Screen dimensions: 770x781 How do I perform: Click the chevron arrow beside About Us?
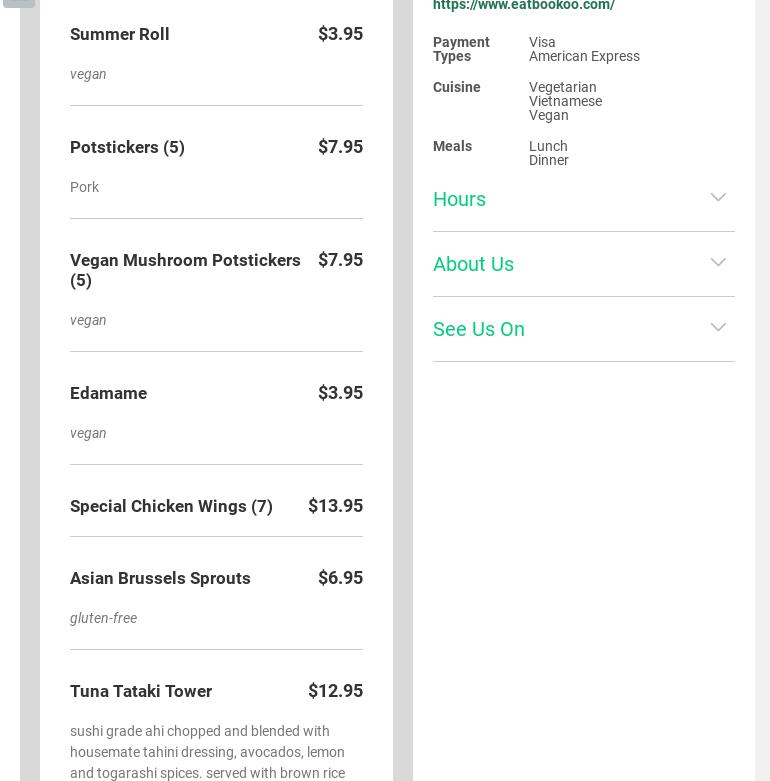click(x=718, y=262)
